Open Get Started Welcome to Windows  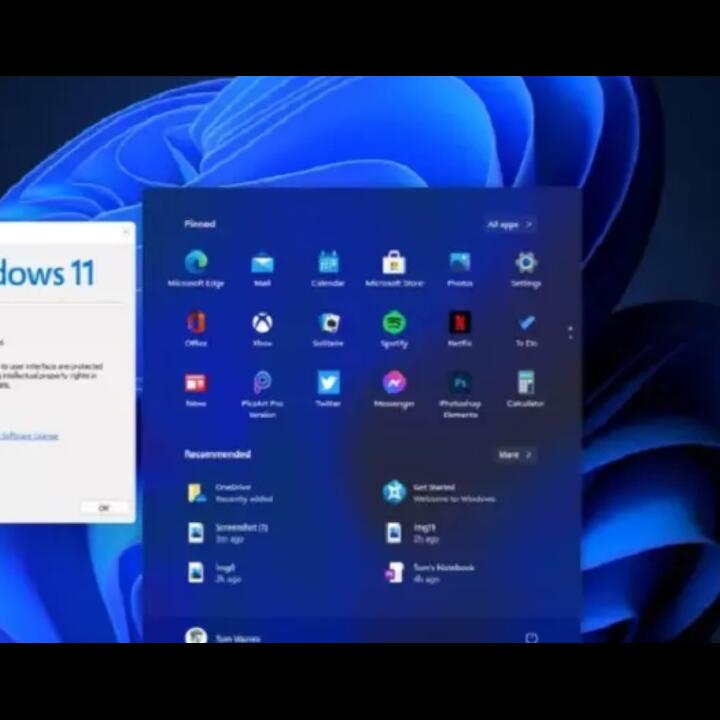pyautogui.click(x=439, y=493)
